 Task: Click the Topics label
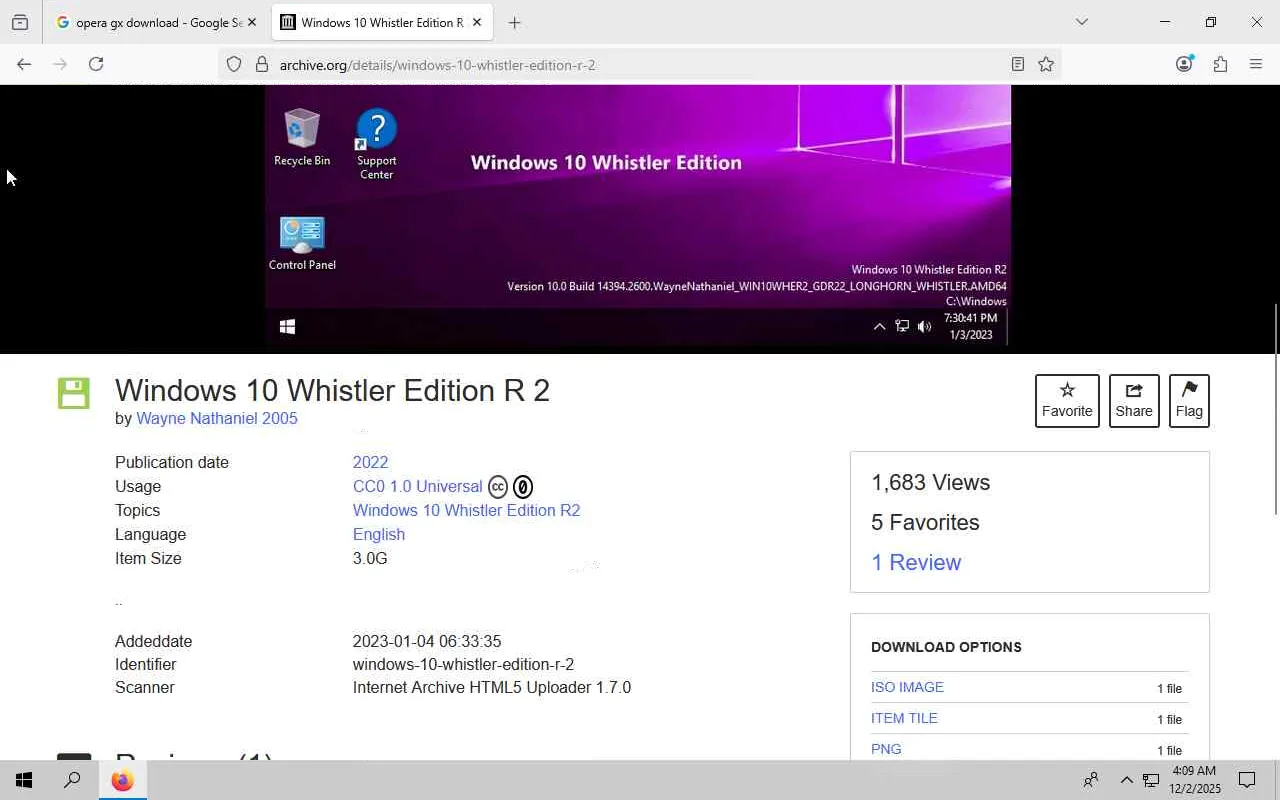[x=137, y=510]
